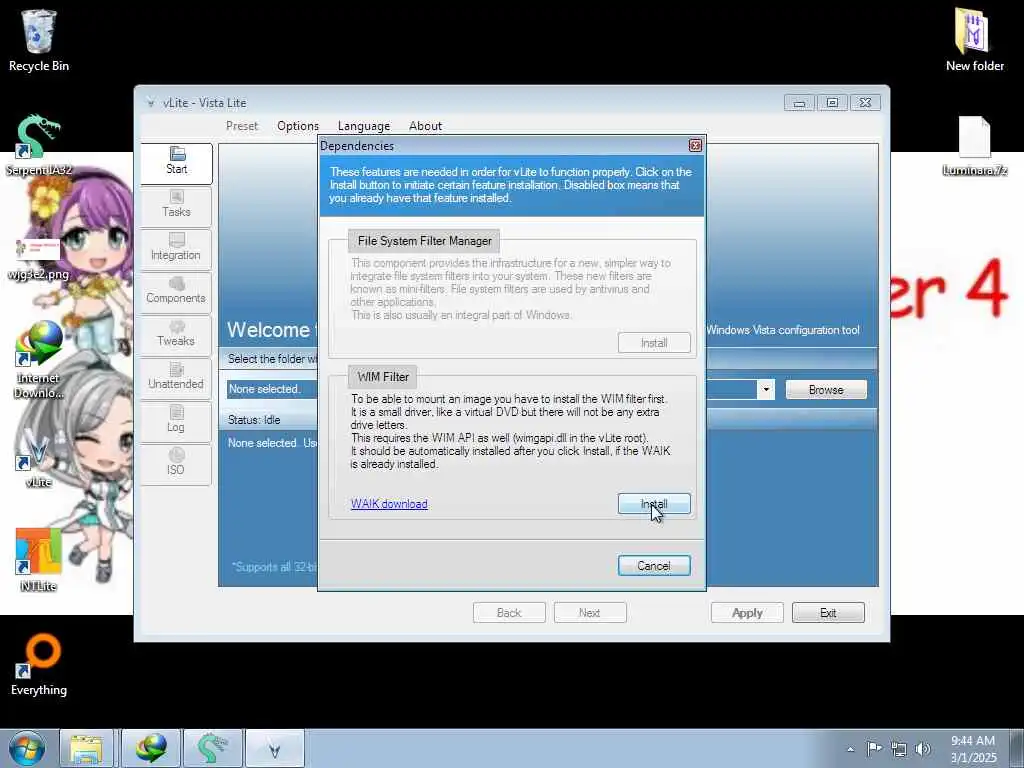Open Action Center flag tray icon
The image size is (1024, 768).
click(874, 748)
